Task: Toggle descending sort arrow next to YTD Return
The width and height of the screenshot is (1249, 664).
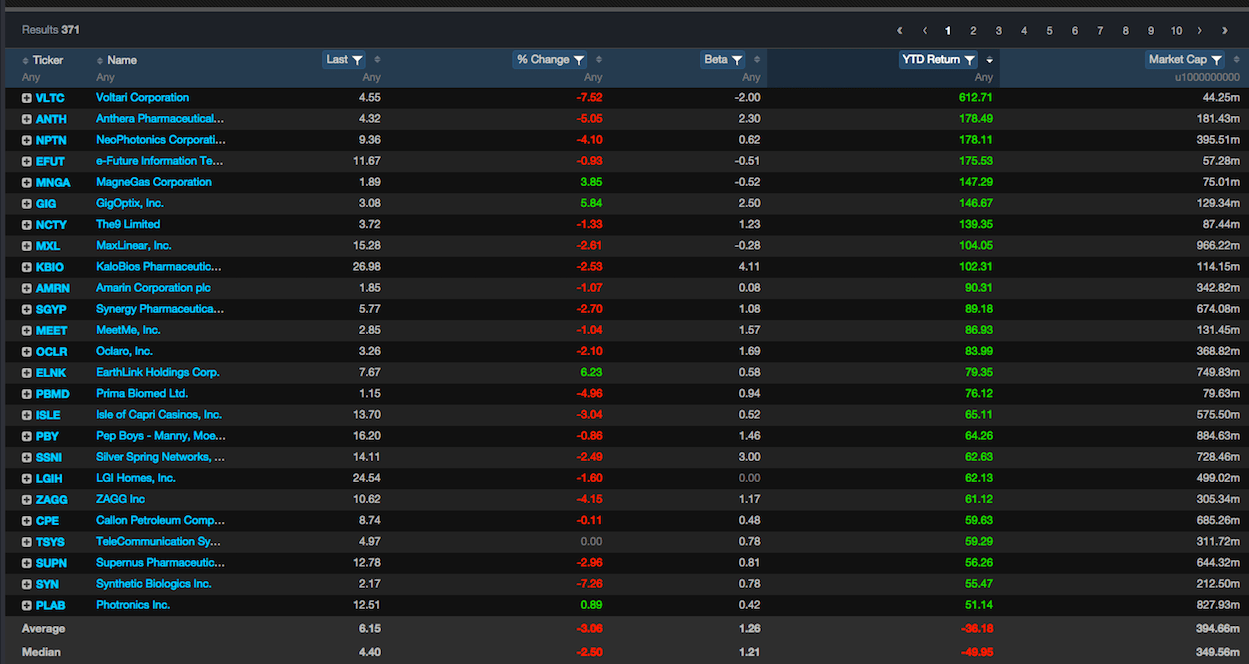Action: click(990, 60)
